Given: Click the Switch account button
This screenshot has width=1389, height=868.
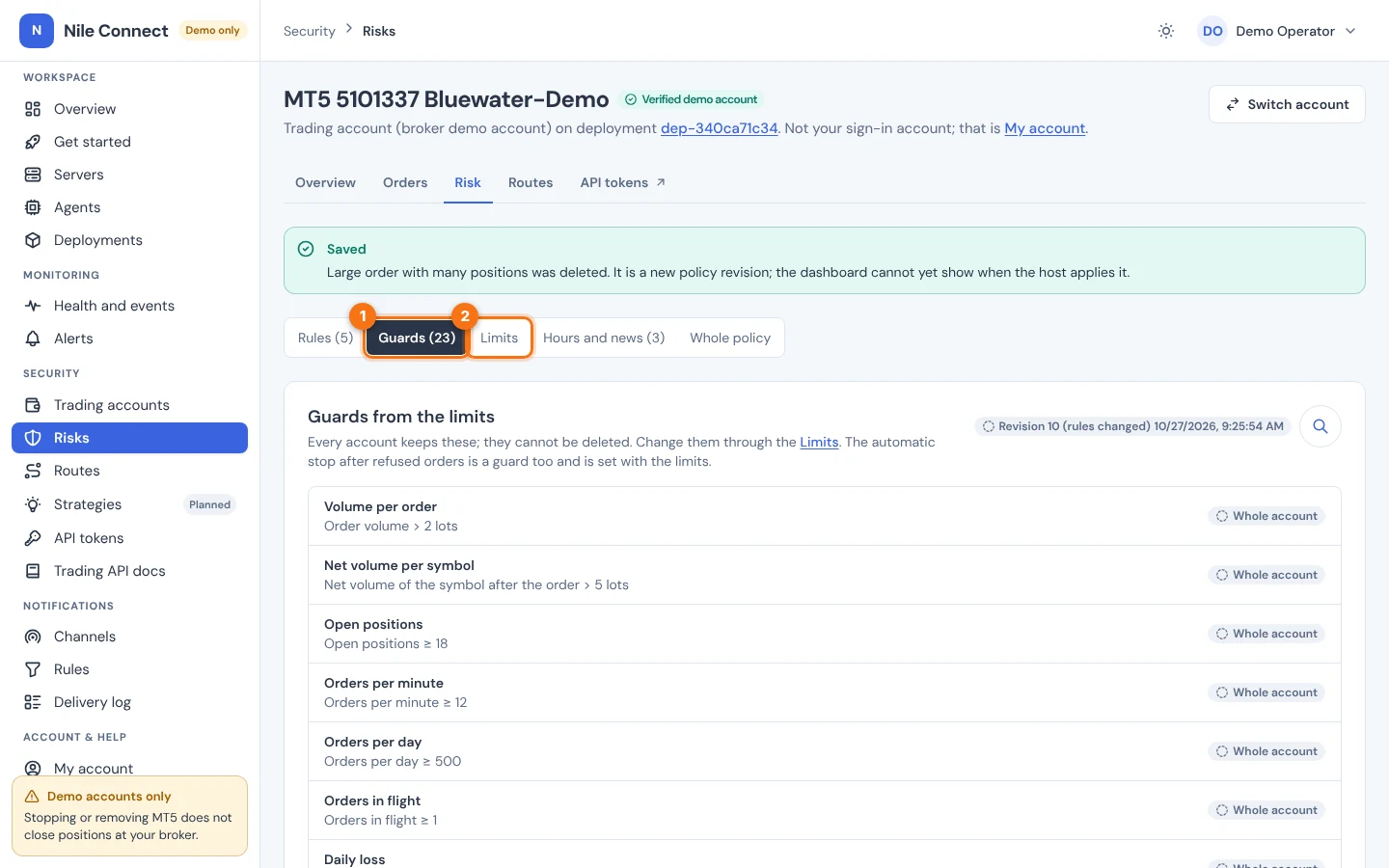Looking at the screenshot, I should point(1287,104).
